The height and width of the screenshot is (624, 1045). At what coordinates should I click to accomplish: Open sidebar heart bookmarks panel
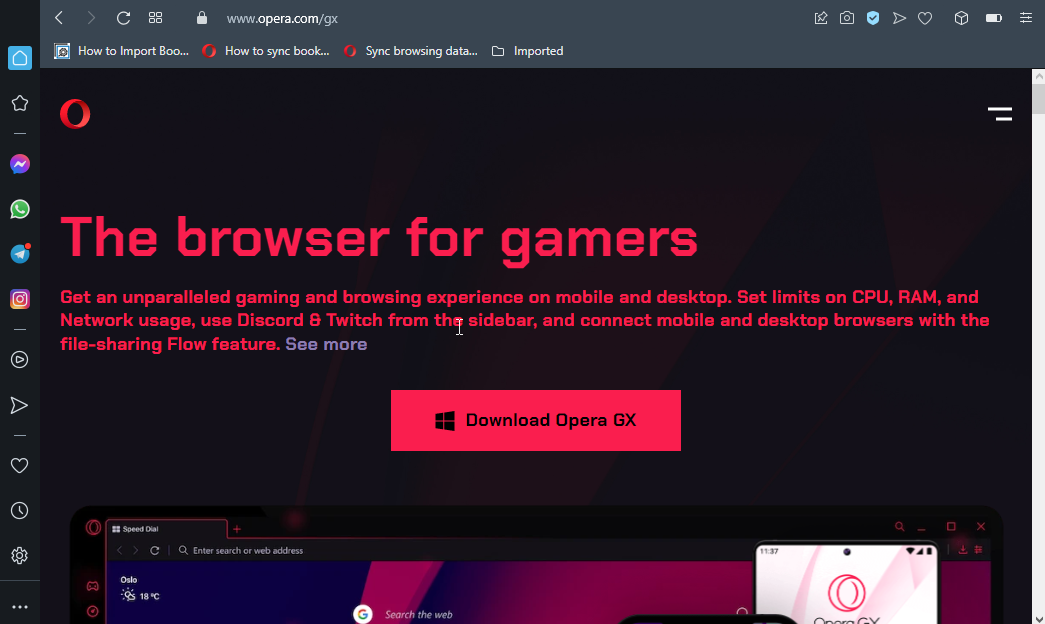click(x=19, y=465)
